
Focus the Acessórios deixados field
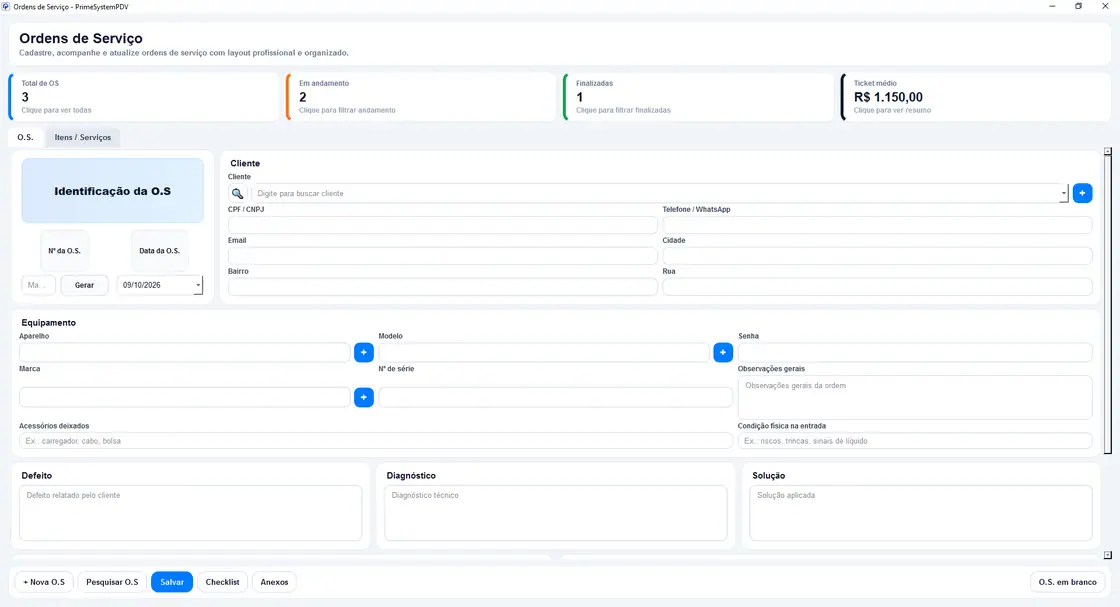(376, 441)
